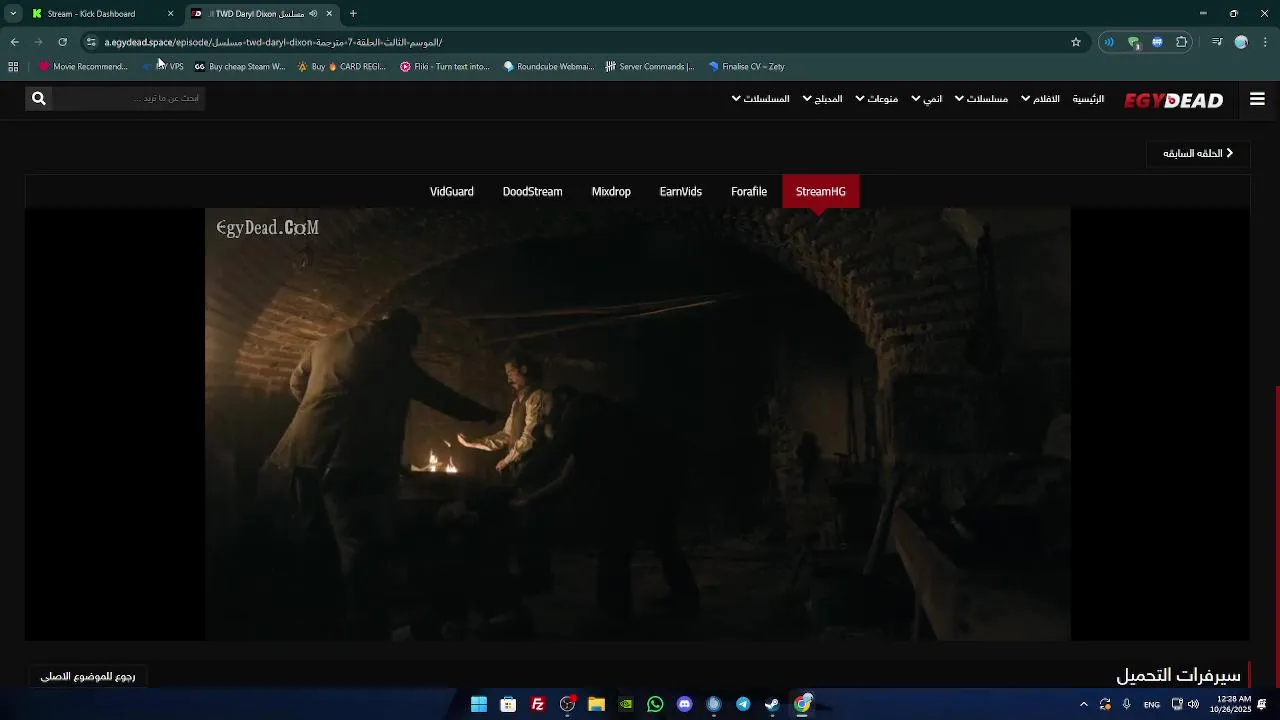Open the Movie Recommend... bookmark
1280x720 pixels.
tap(83, 67)
